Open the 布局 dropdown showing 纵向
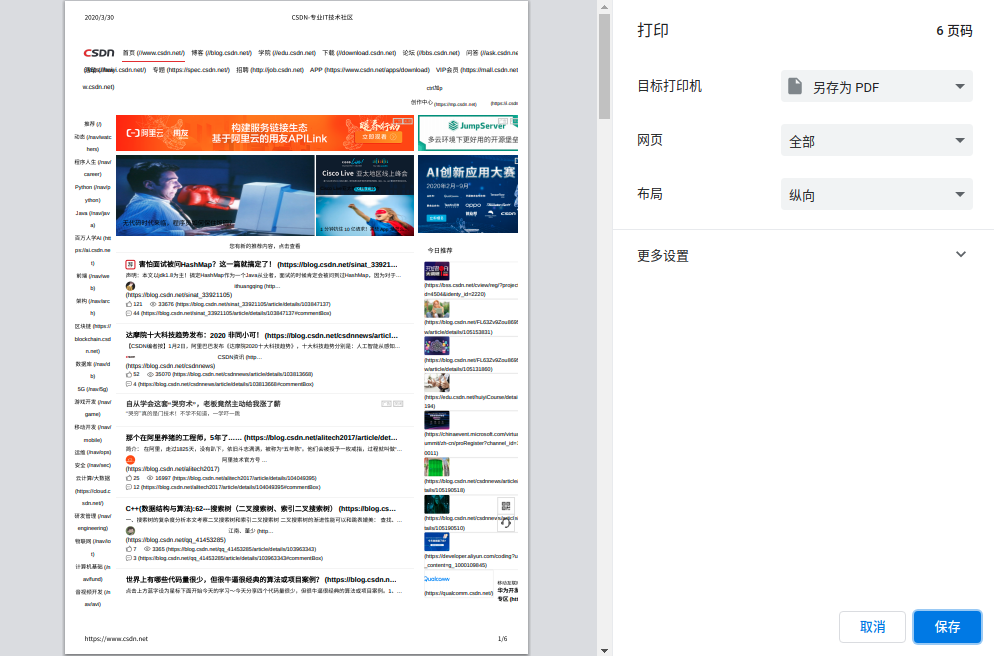 (x=876, y=196)
